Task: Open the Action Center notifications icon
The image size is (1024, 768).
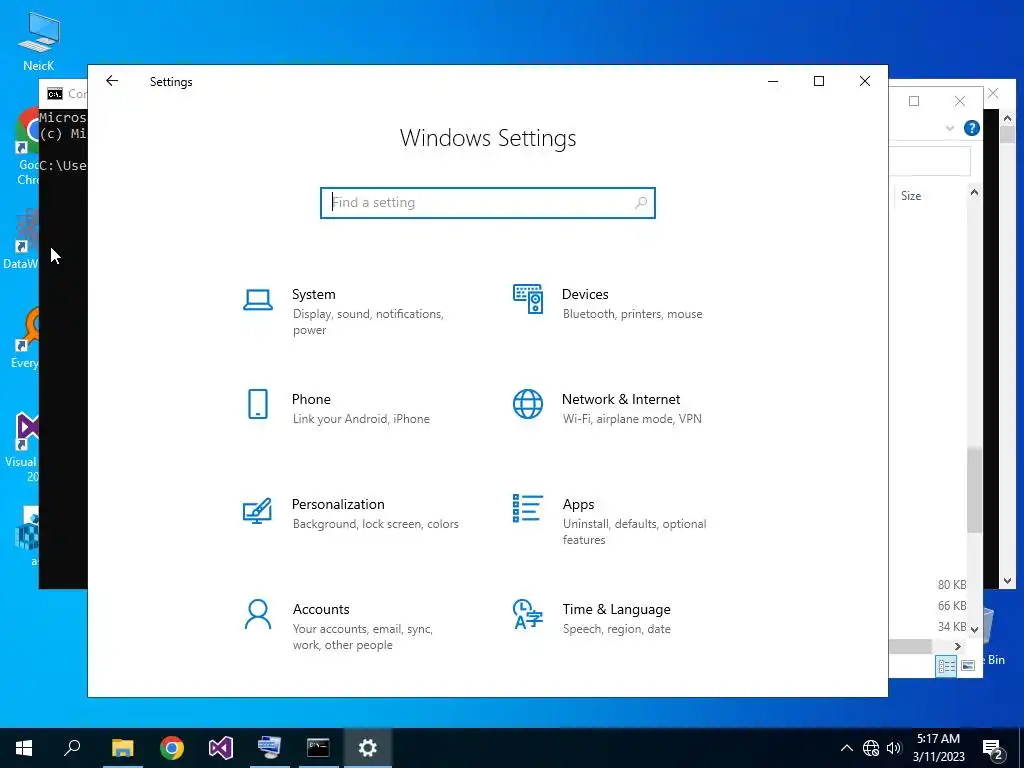Action: tap(993, 748)
